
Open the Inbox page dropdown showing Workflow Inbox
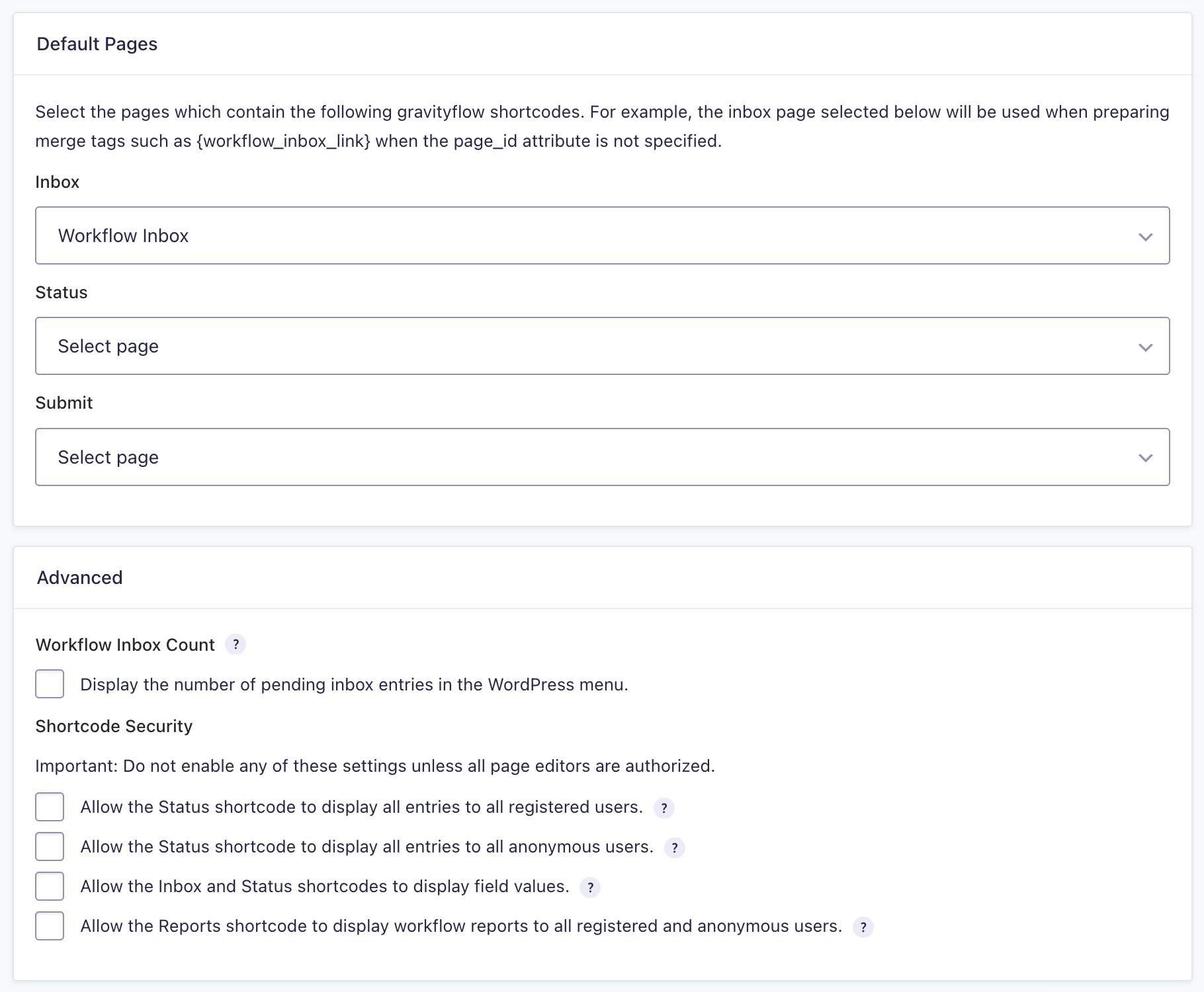click(x=602, y=235)
